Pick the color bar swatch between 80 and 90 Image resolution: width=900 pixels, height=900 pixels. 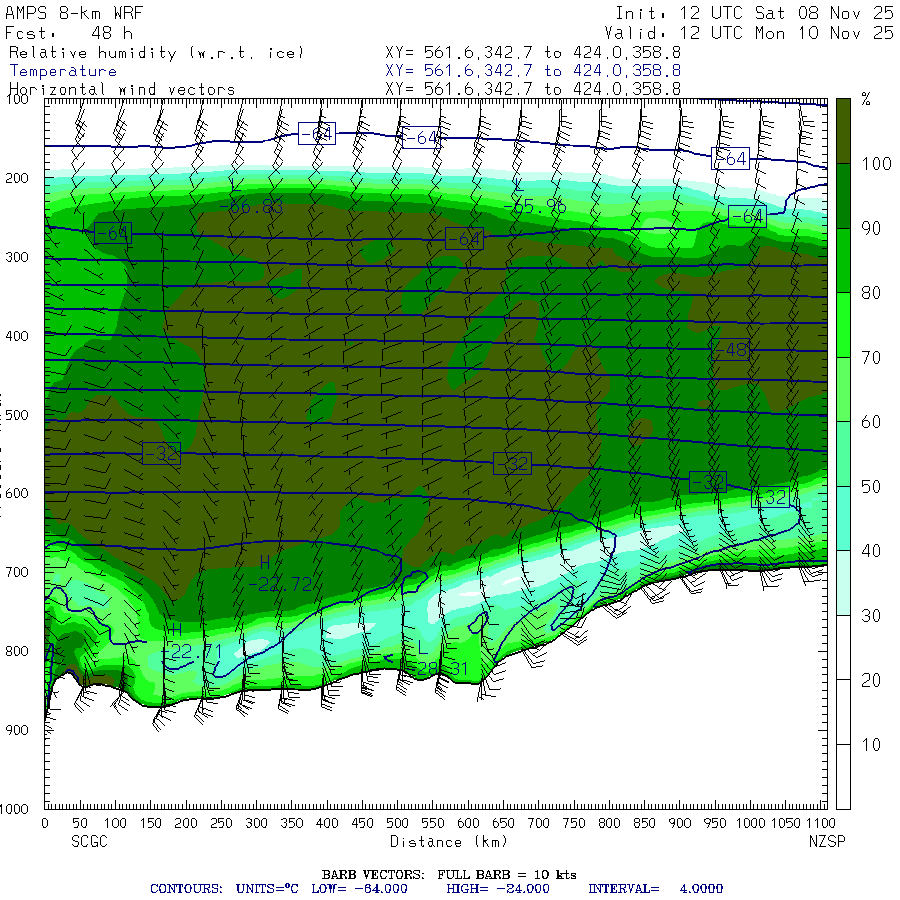click(843, 261)
